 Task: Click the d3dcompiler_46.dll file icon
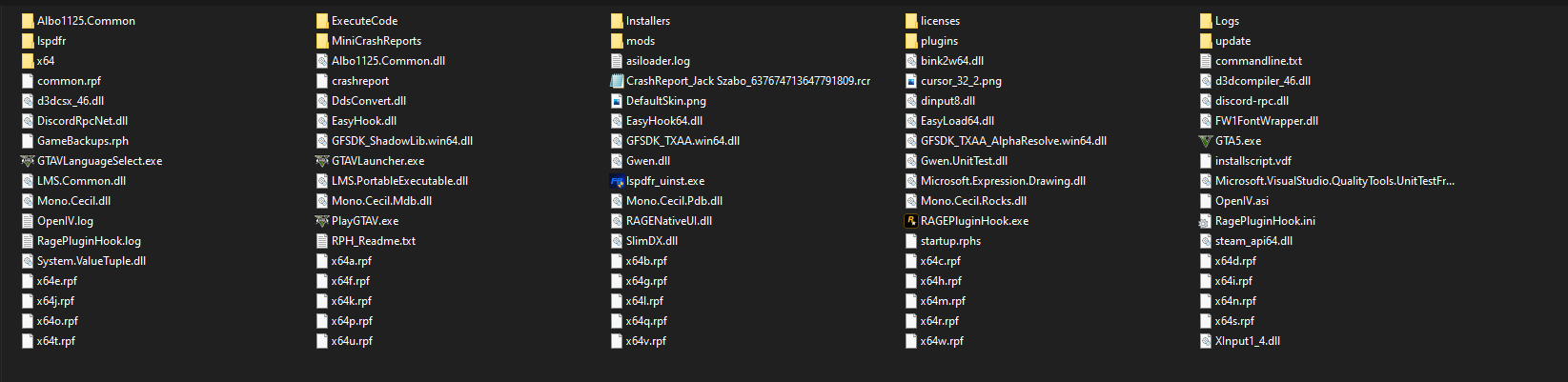tap(1206, 81)
